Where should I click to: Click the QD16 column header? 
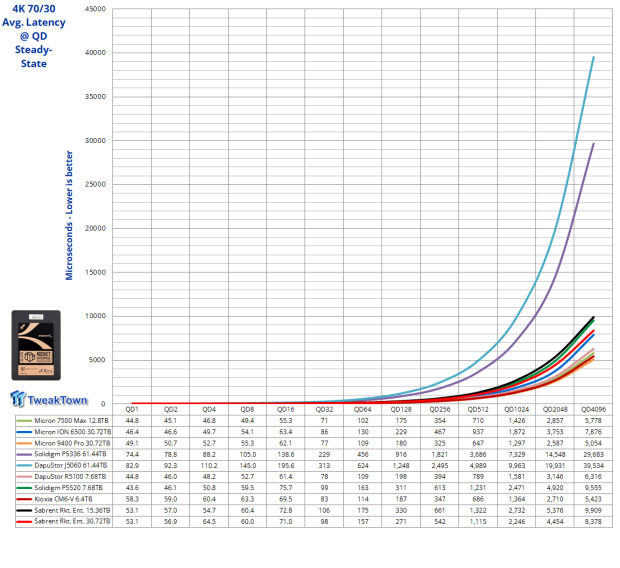(286, 409)
